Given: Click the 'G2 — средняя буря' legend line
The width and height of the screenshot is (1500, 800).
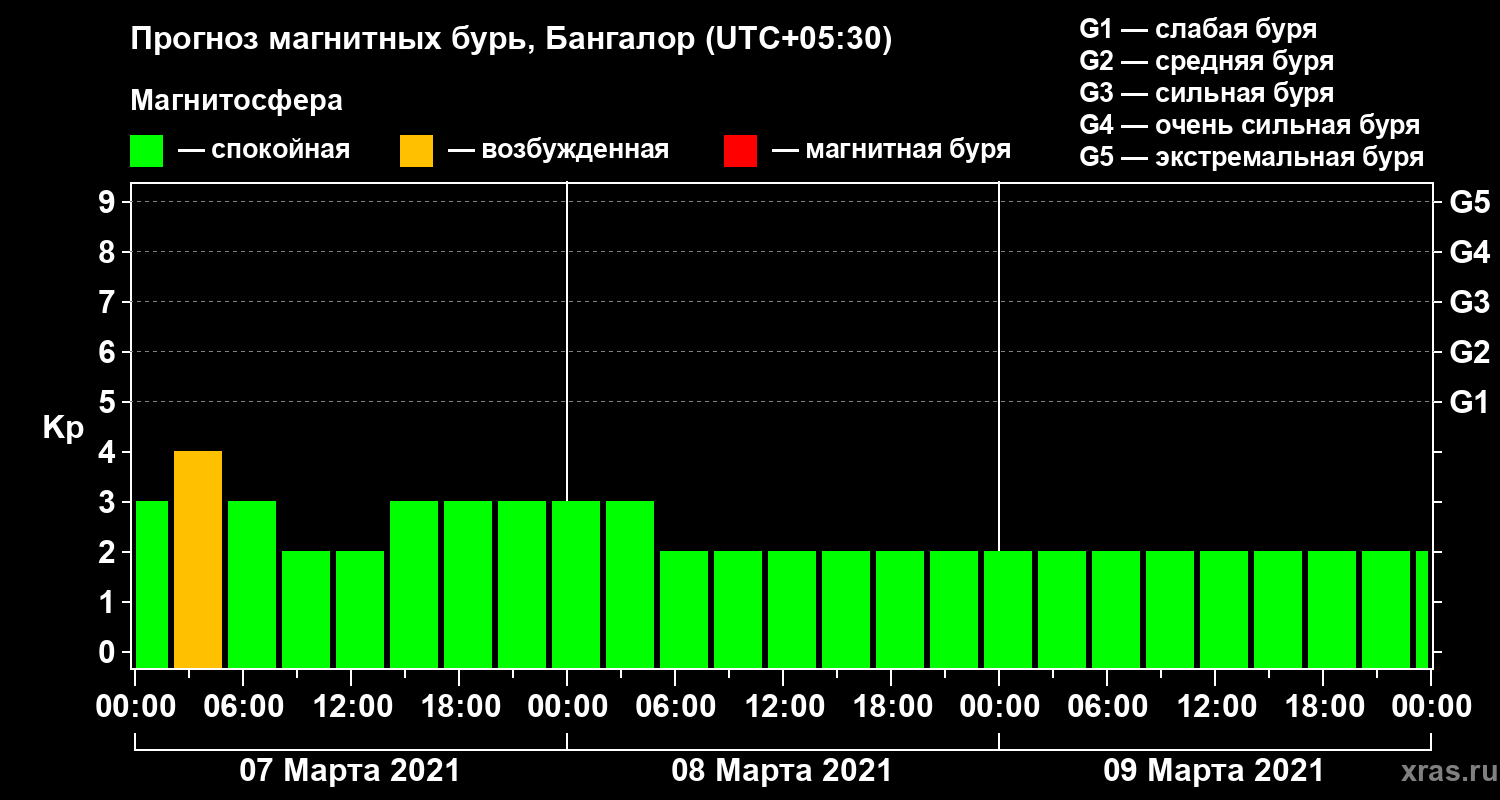Looking at the screenshot, I should click(1206, 61).
